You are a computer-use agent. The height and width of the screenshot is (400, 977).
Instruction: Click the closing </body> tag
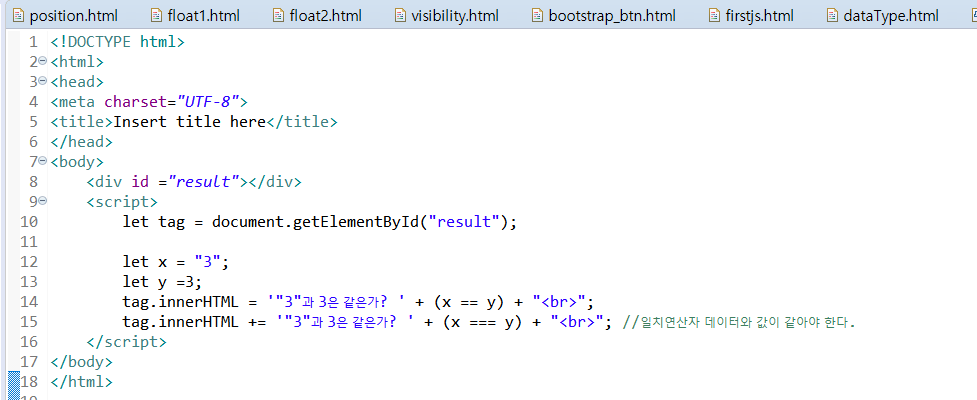click(x=82, y=361)
